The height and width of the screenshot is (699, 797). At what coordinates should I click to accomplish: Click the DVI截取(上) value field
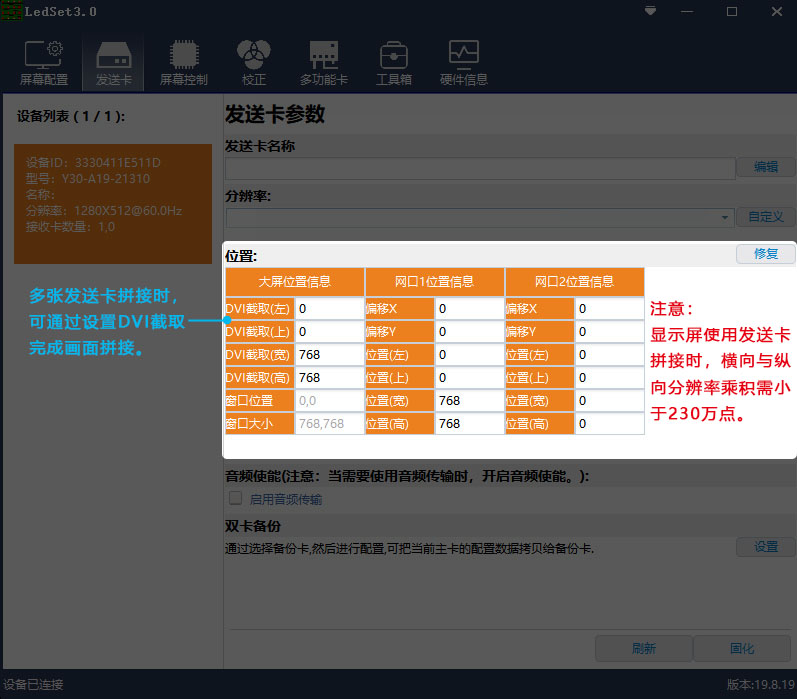pos(329,332)
